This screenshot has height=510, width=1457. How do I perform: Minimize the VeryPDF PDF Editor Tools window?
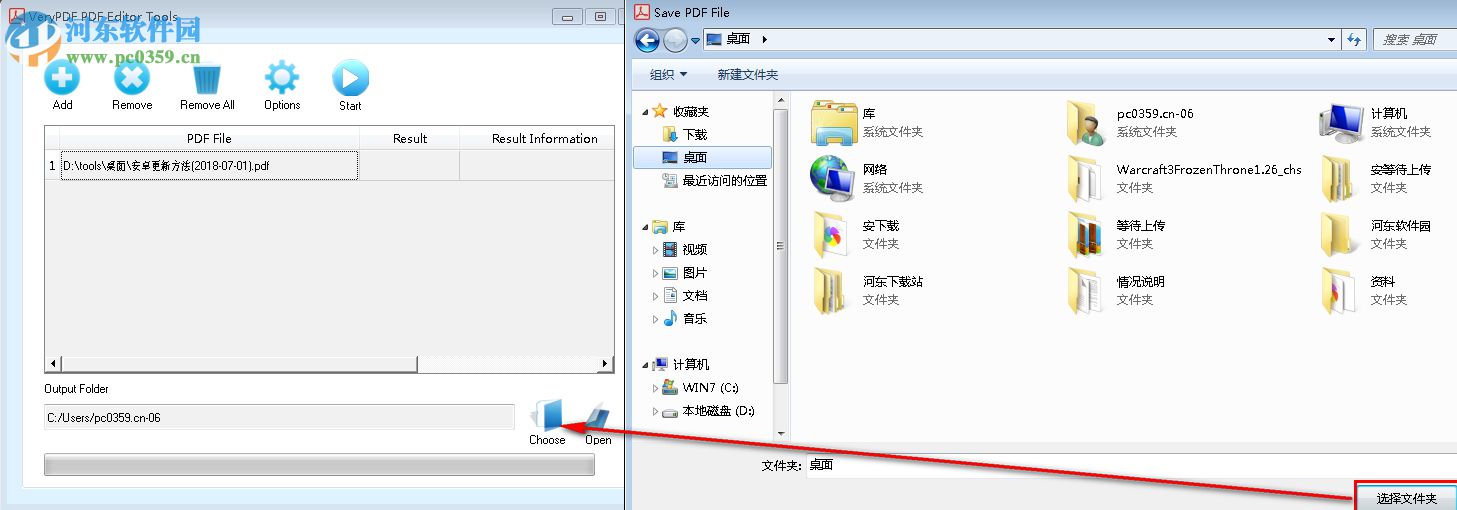coord(568,16)
